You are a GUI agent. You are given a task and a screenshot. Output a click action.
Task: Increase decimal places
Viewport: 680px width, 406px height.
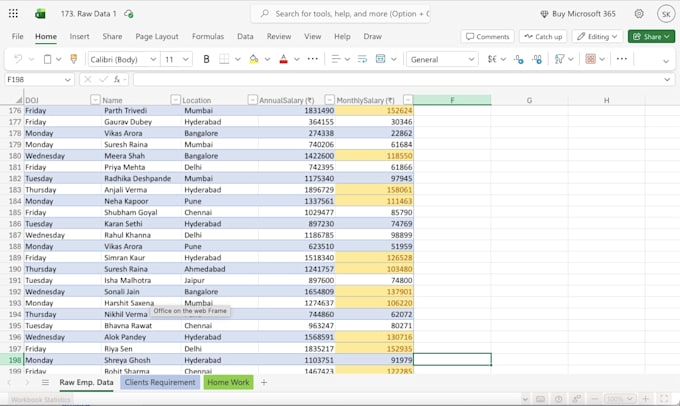pyautogui.click(x=536, y=59)
